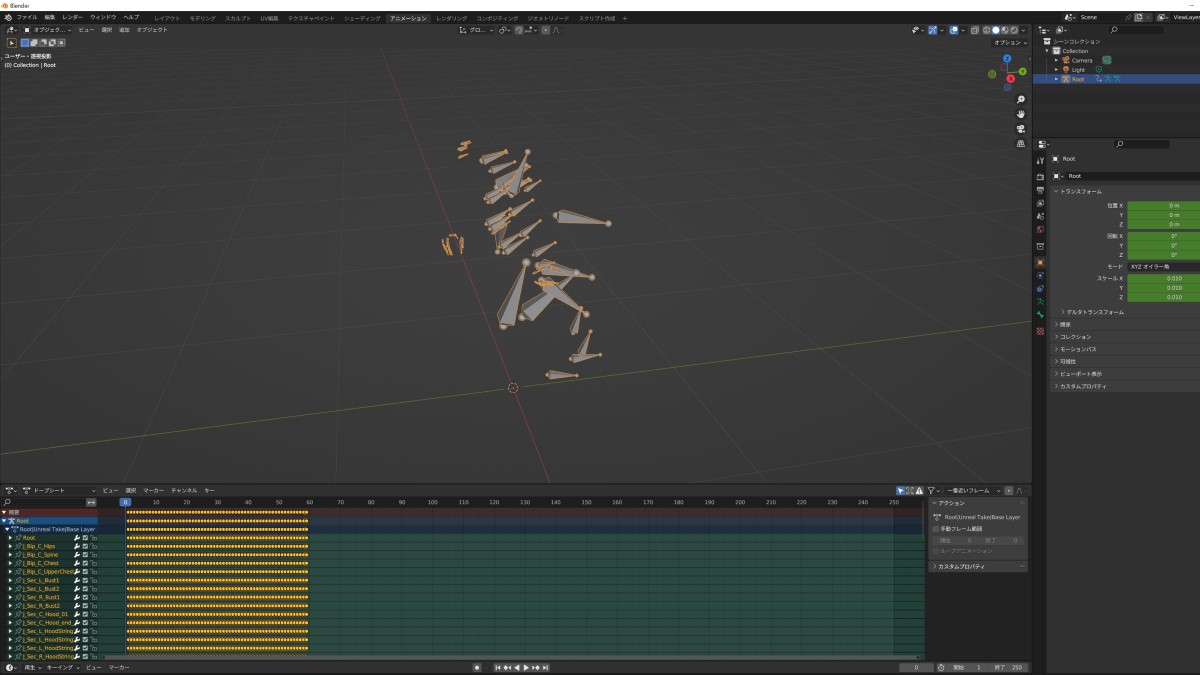Open the Window menu
Image resolution: width=1200 pixels, height=675 pixels.
(x=103, y=17)
